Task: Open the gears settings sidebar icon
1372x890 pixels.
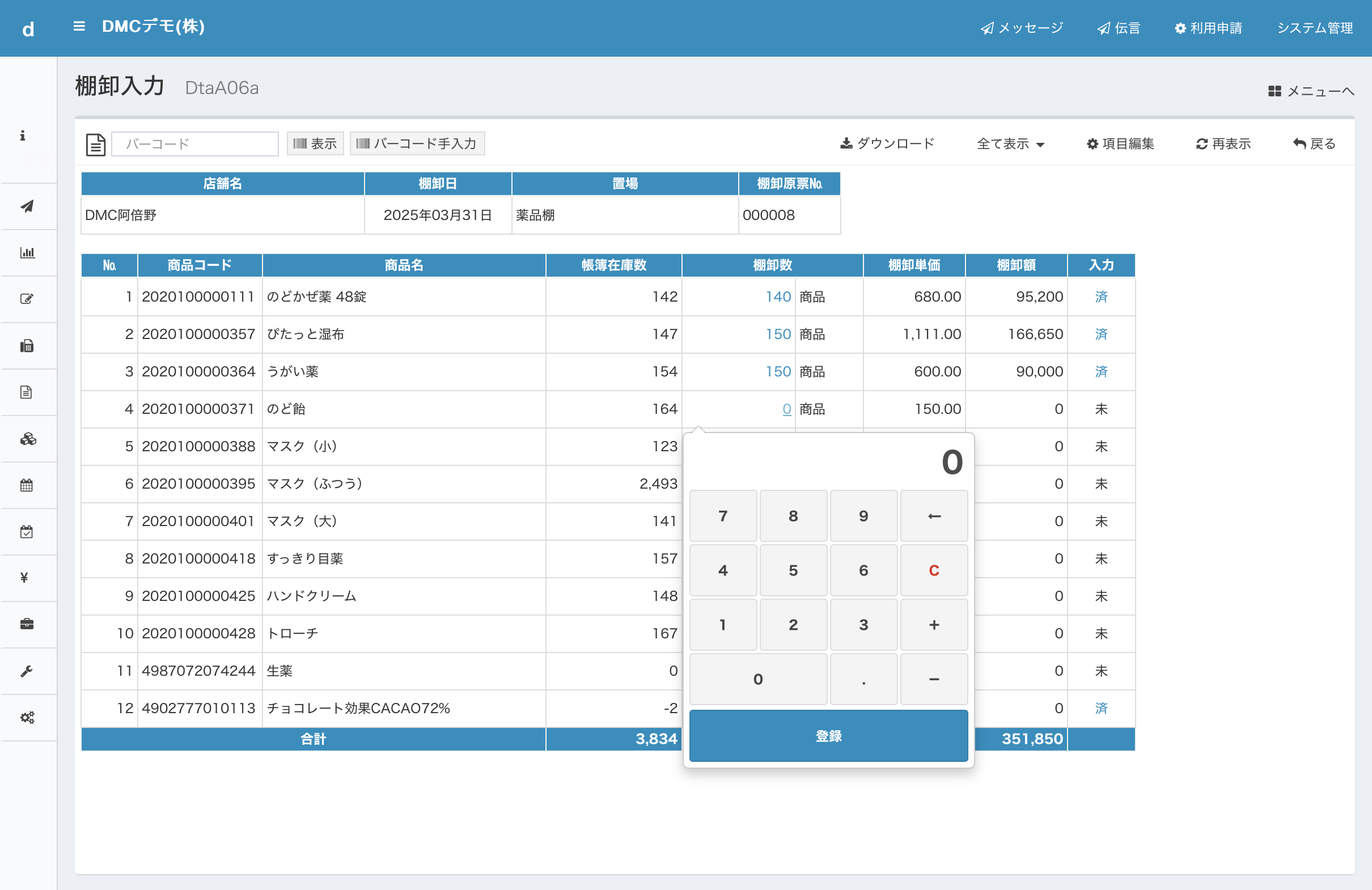Action: [28, 718]
